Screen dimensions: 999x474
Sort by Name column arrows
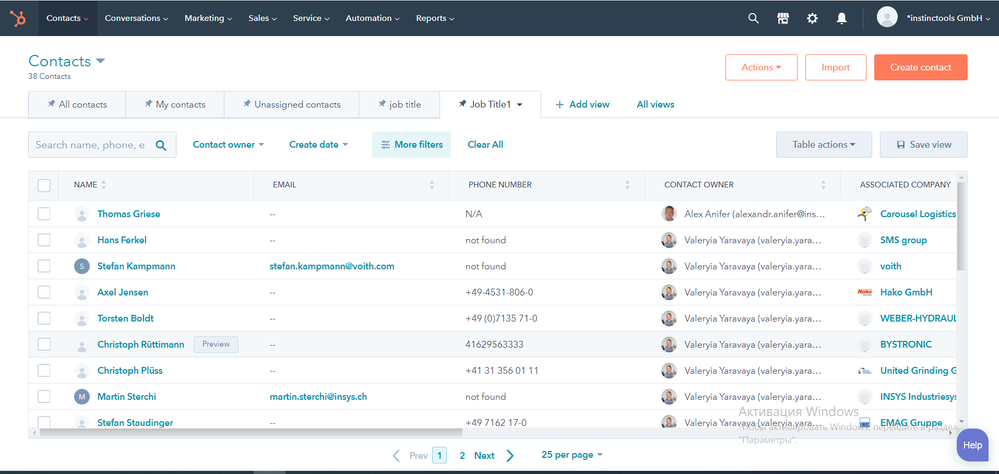(104, 185)
